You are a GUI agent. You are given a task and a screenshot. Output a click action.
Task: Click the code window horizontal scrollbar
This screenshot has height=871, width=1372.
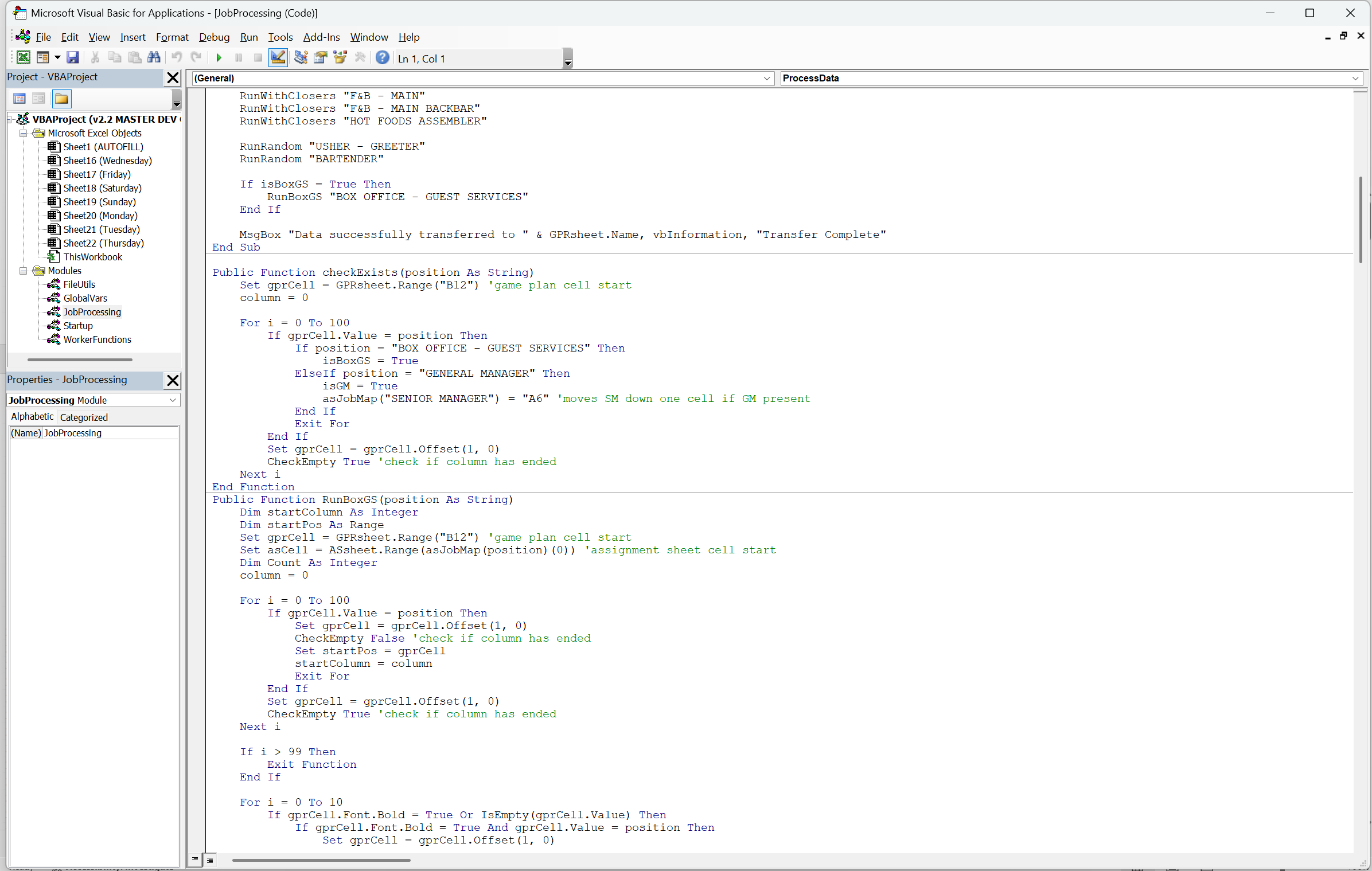coord(321,860)
